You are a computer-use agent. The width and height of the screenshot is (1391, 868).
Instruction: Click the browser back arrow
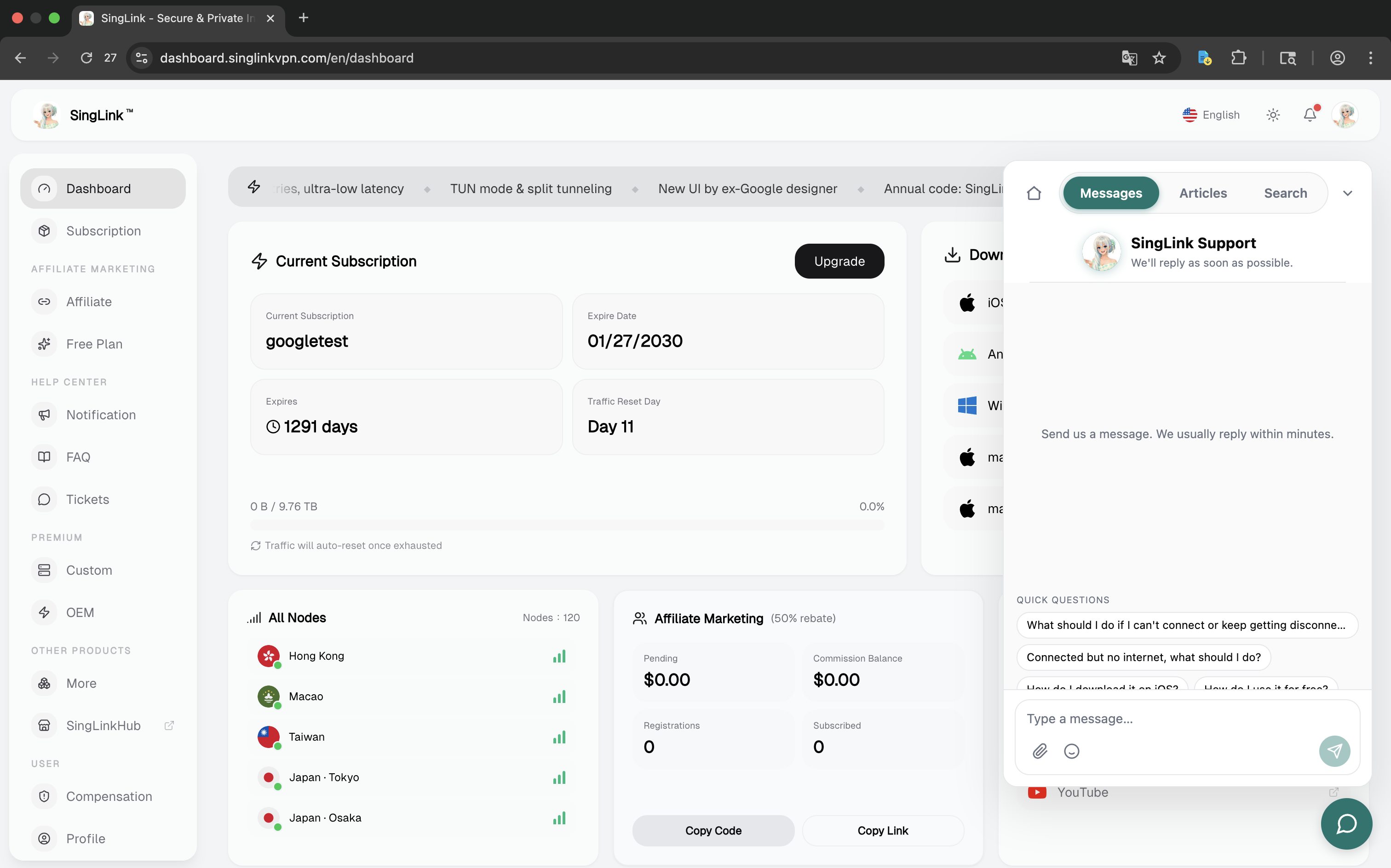(x=21, y=58)
